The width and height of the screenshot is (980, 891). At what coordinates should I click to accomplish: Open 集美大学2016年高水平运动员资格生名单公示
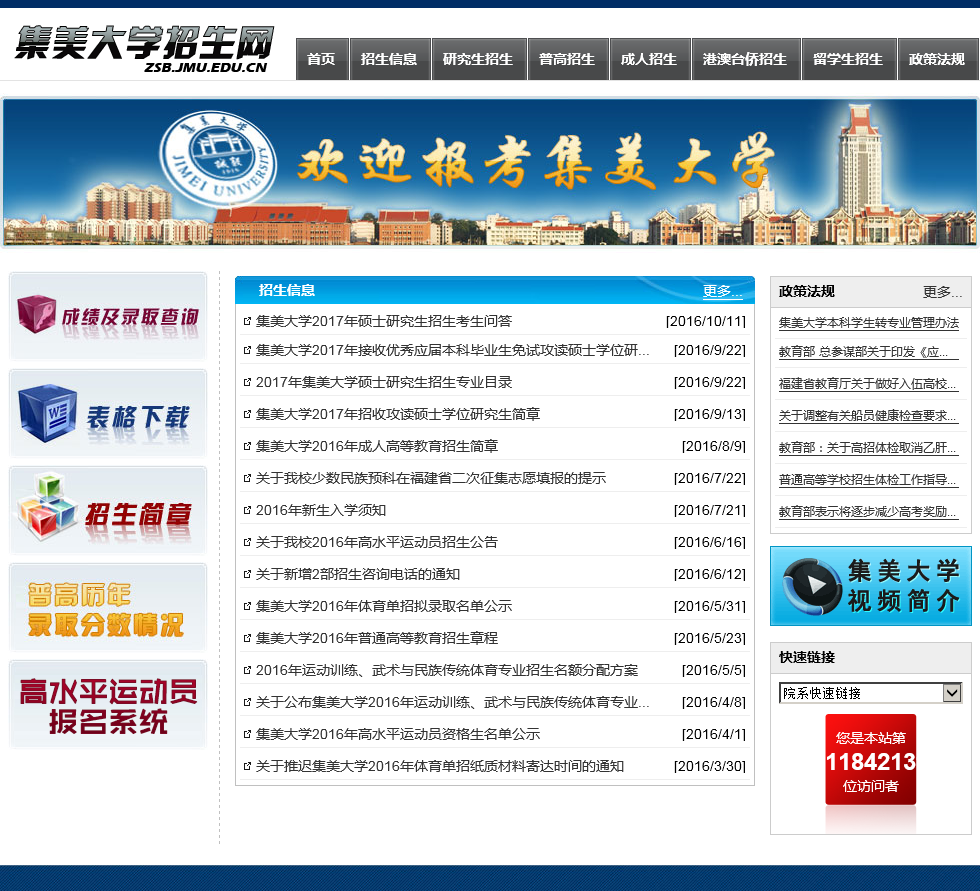(398, 734)
